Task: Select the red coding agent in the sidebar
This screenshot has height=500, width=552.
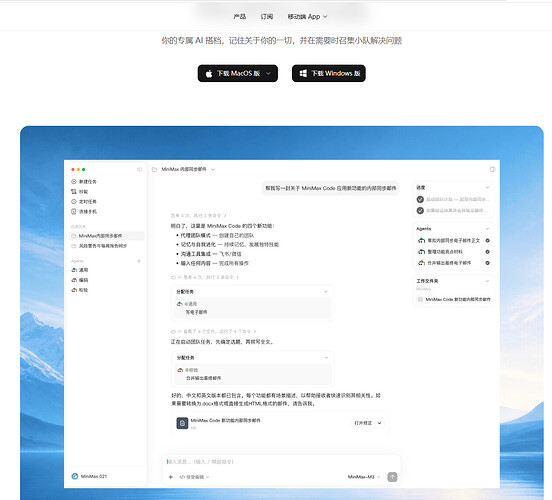Action: [x=80, y=280]
